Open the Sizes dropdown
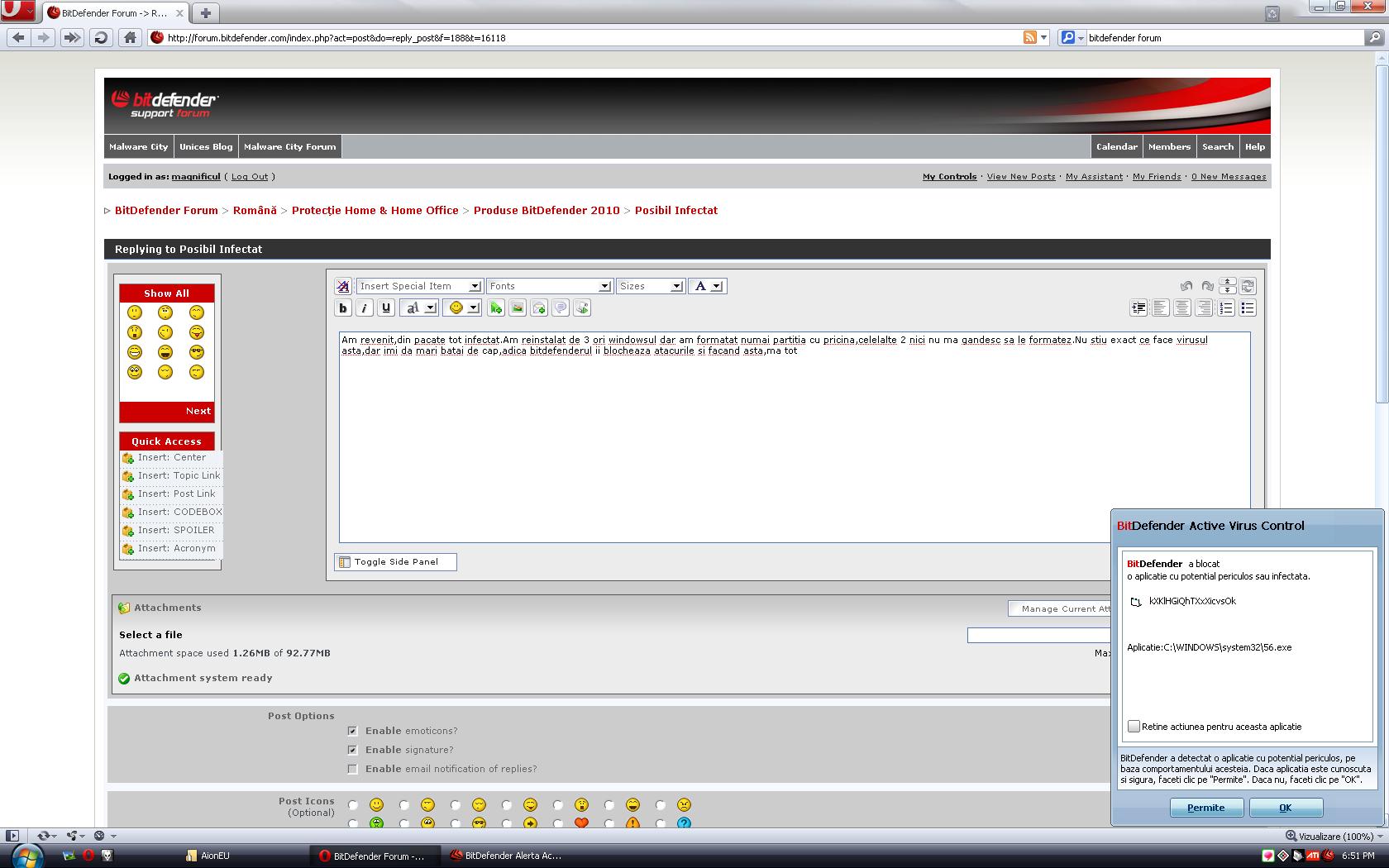This screenshot has height=868, width=1389. click(x=650, y=286)
